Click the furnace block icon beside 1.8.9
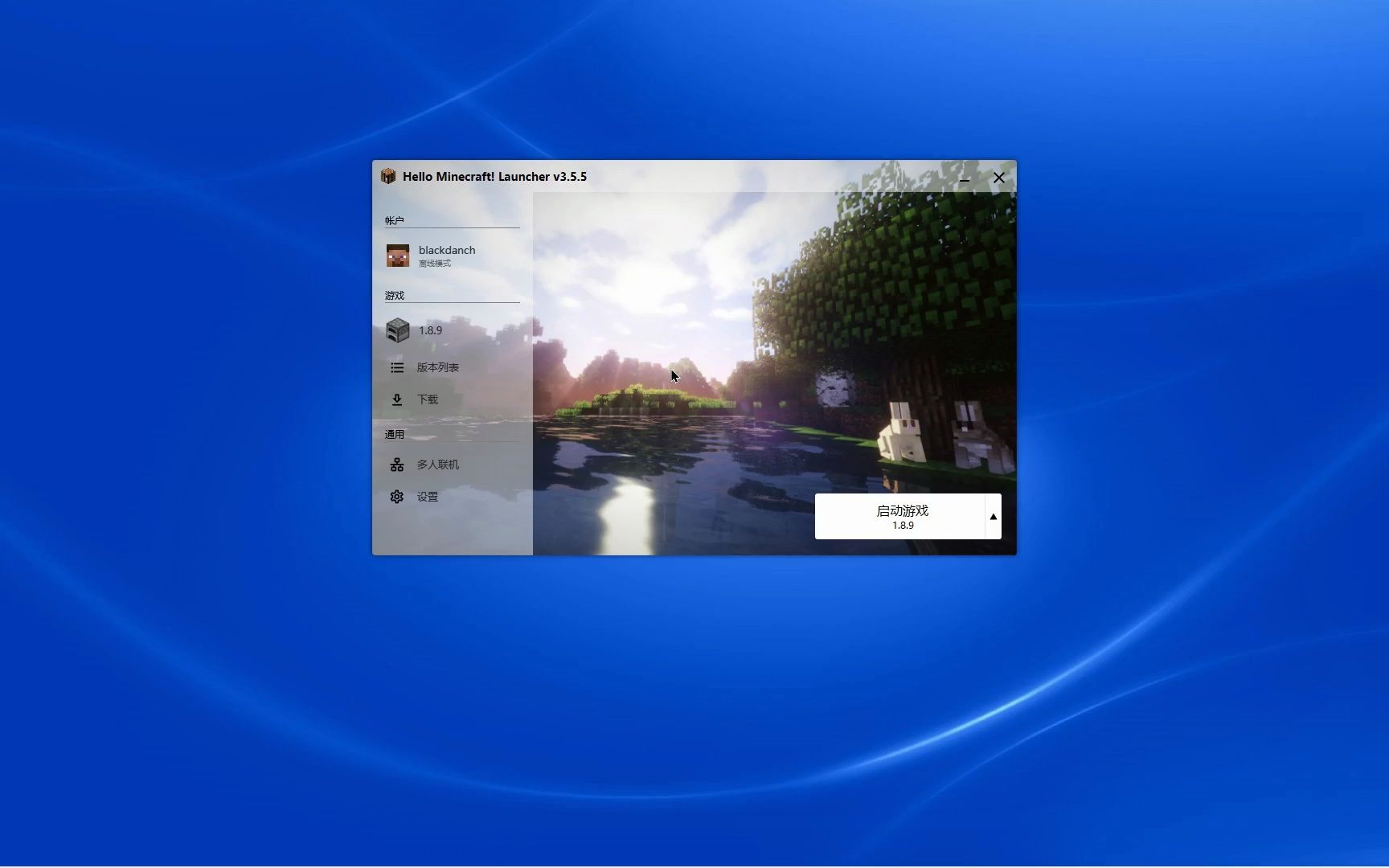Viewport: 1389px width, 868px height. 398,330
